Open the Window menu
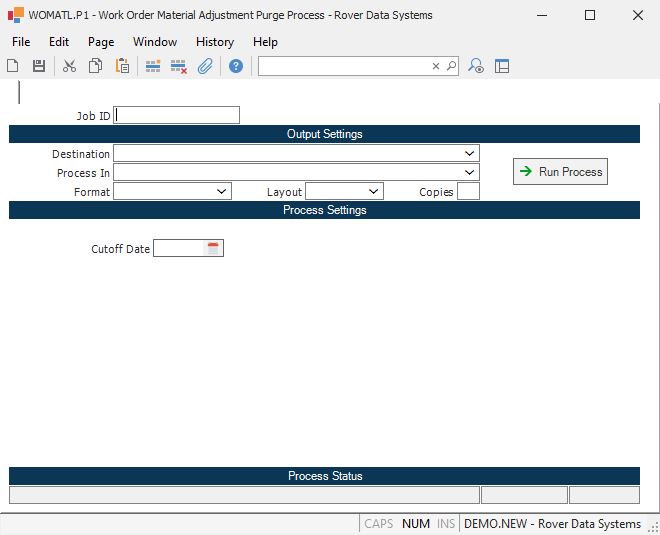Screen dimensions: 660x535 click(154, 42)
